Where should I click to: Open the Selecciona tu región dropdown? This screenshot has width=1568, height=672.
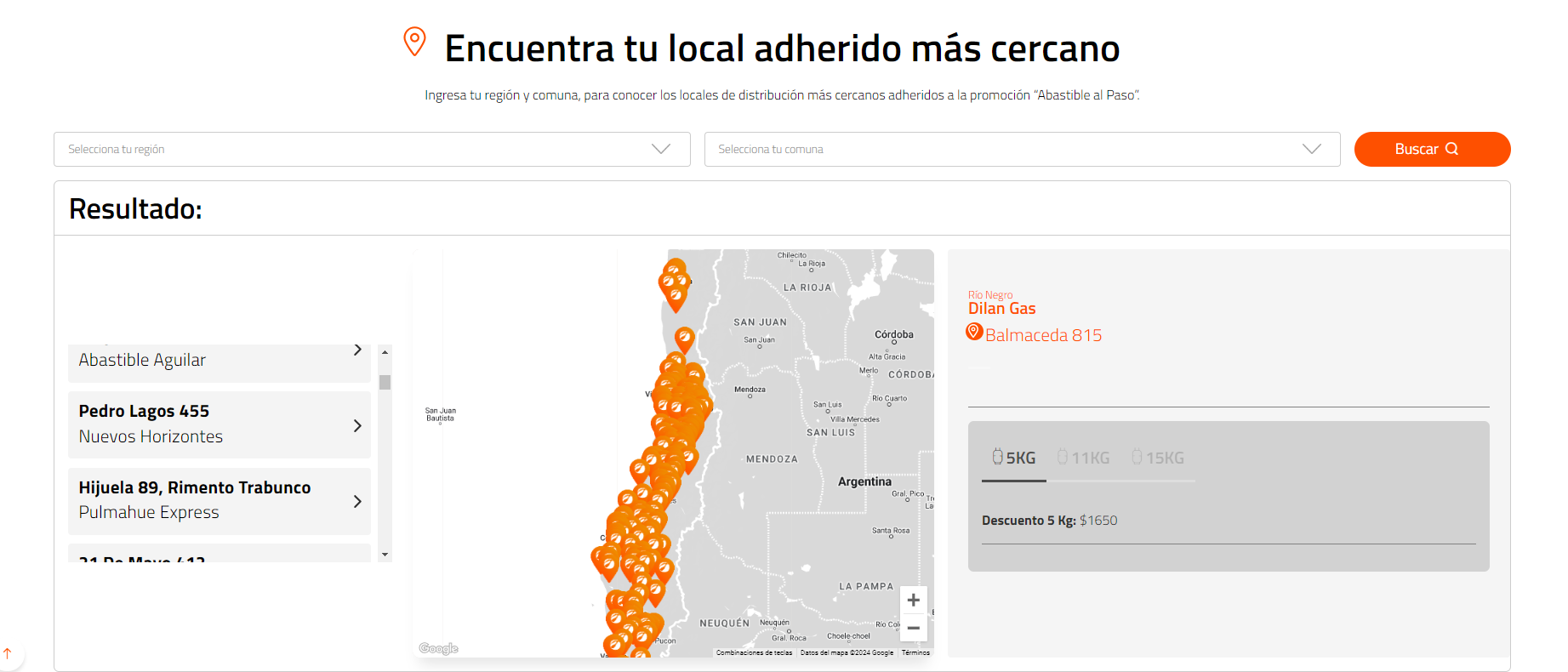(372, 149)
